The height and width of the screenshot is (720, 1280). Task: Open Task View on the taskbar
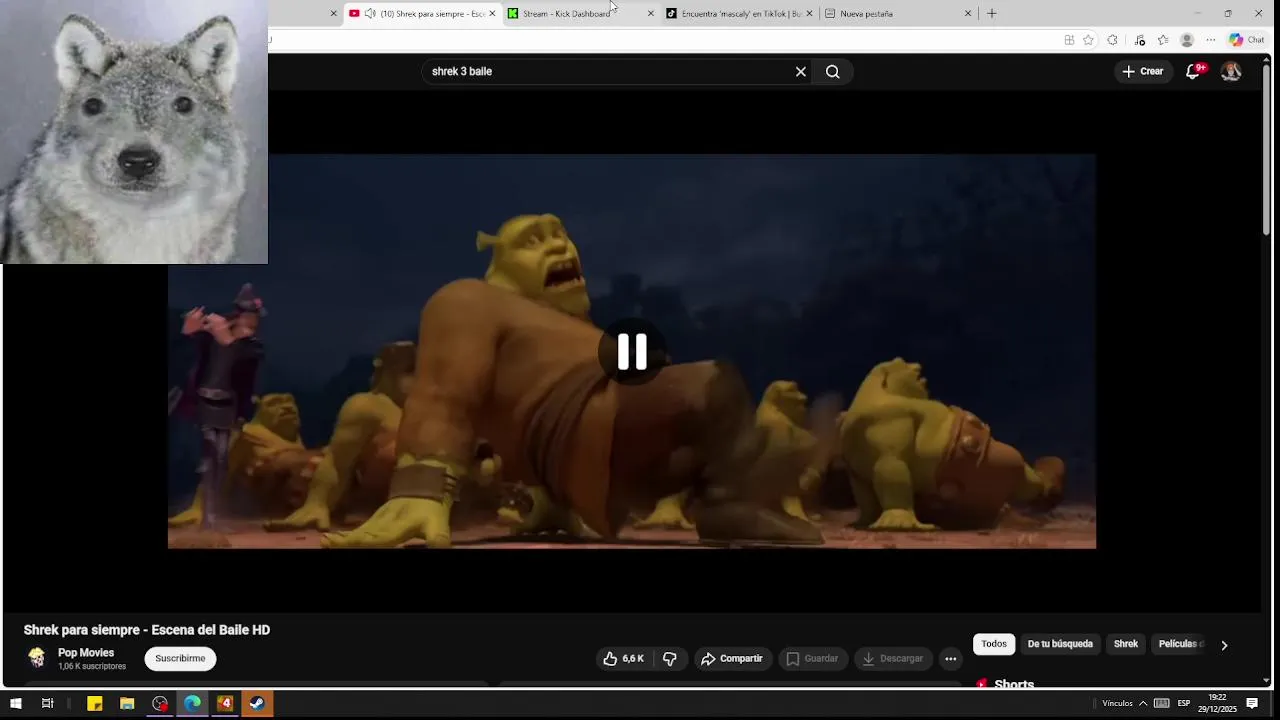47,704
